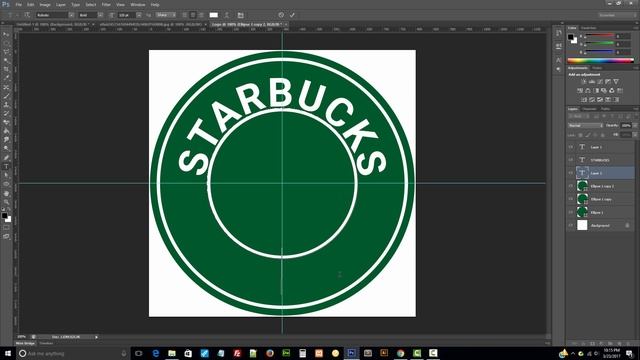The width and height of the screenshot is (640, 360).
Task: Open File menu
Action: (x=18, y=4)
